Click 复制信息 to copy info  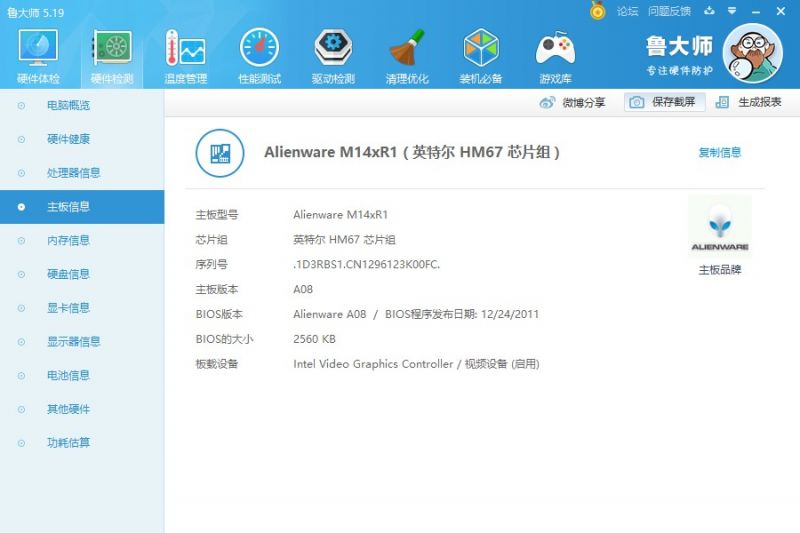point(719,152)
